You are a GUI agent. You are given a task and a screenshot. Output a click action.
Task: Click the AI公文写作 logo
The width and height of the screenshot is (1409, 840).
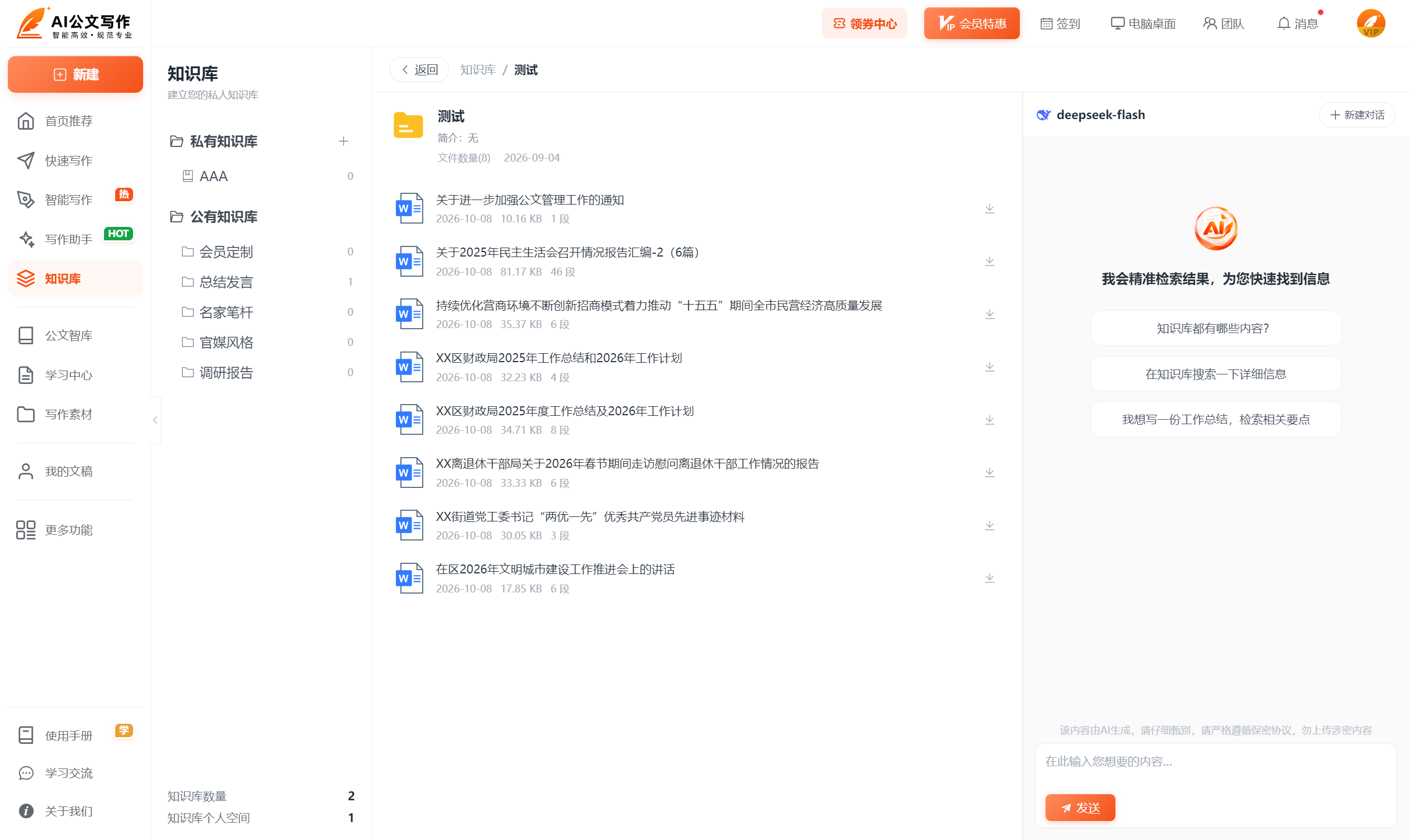click(x=74, y=23)
